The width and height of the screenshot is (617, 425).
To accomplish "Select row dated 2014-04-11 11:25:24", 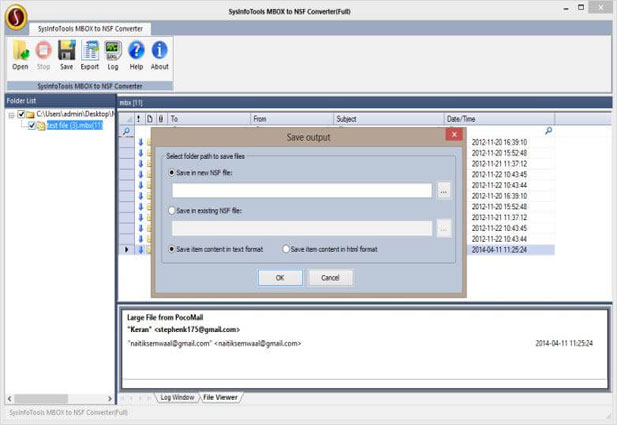I will tap(499, 249).
